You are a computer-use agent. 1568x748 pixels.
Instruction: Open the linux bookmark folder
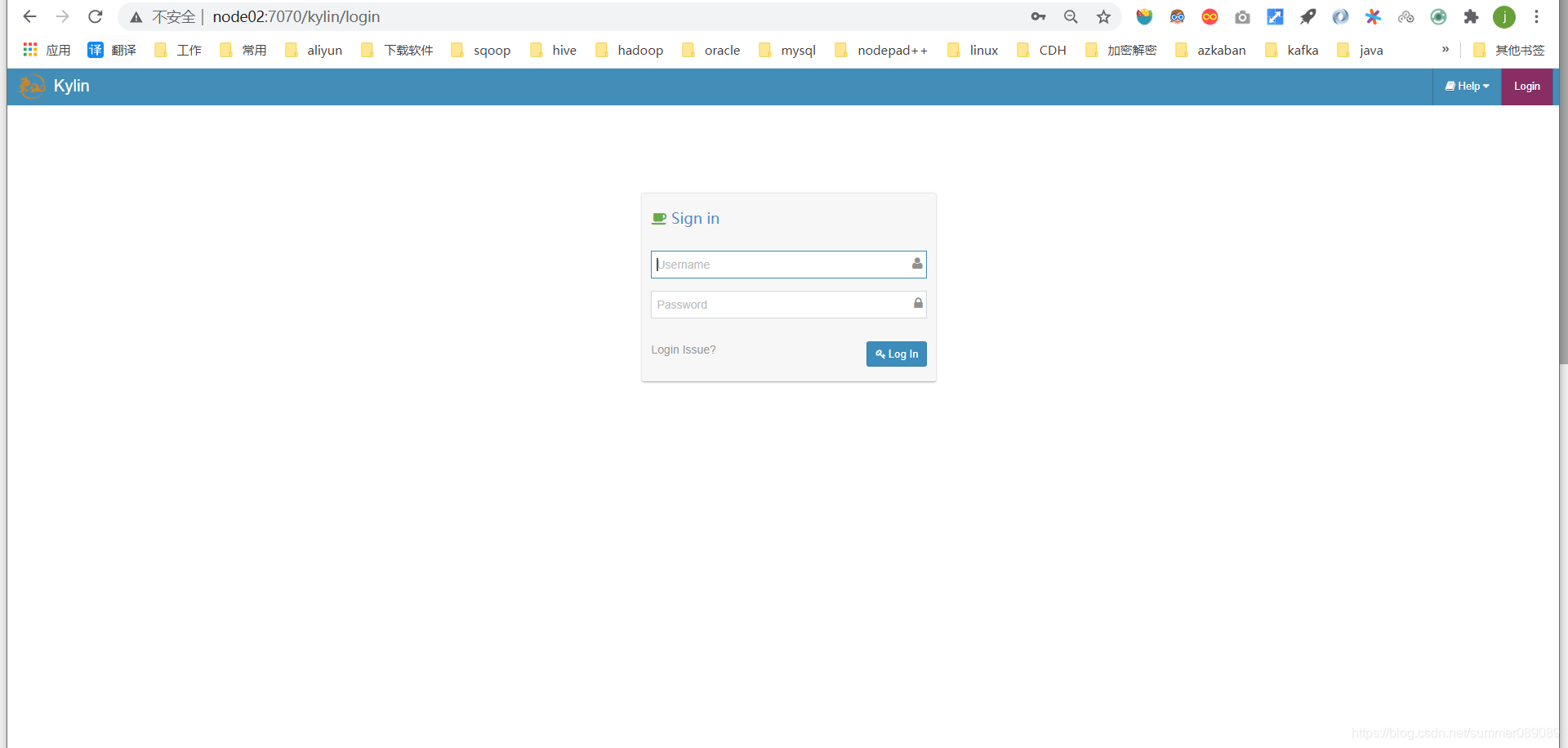tap(973, 50)
